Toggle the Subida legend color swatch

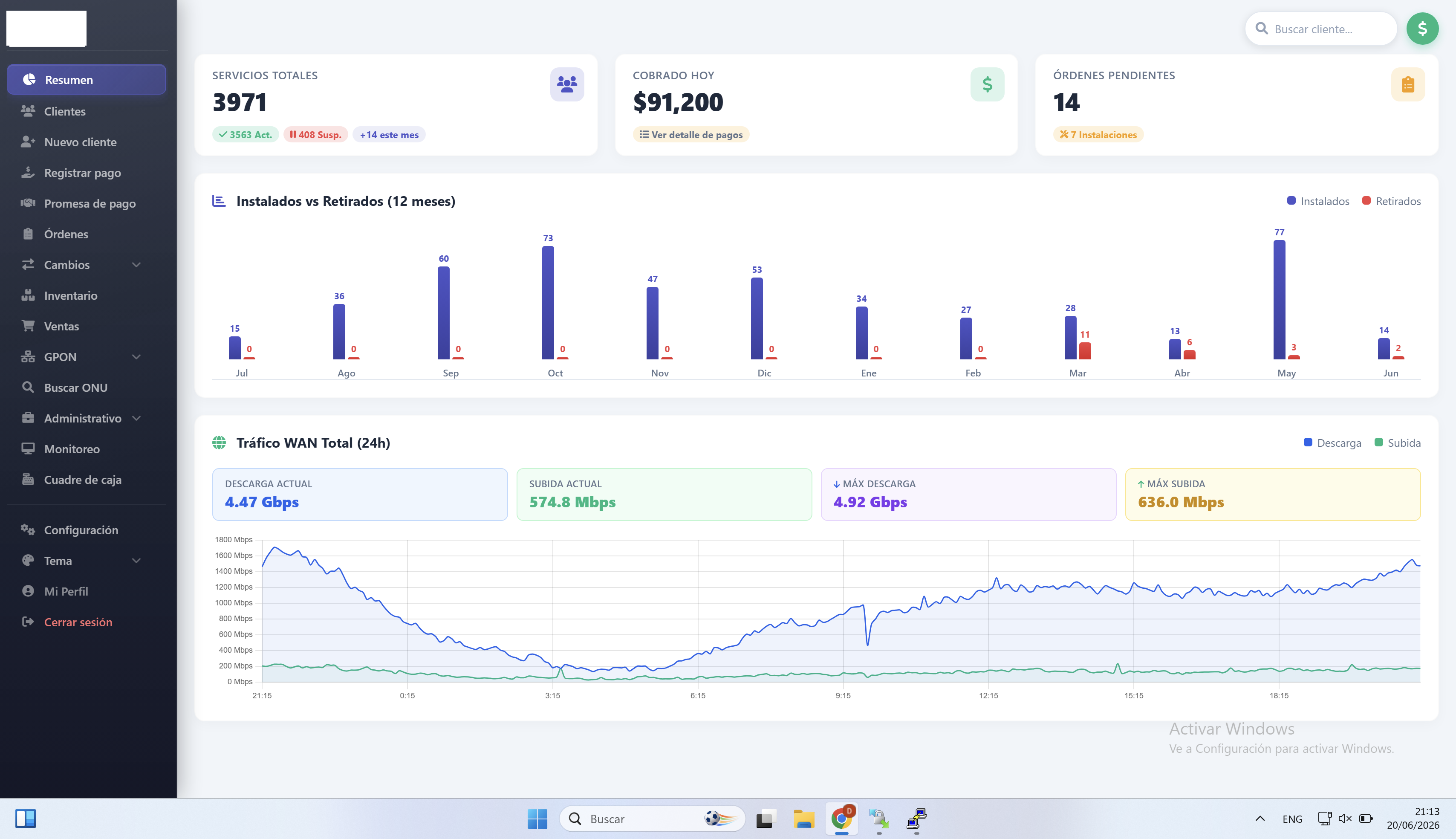(x=1378, y=443)
